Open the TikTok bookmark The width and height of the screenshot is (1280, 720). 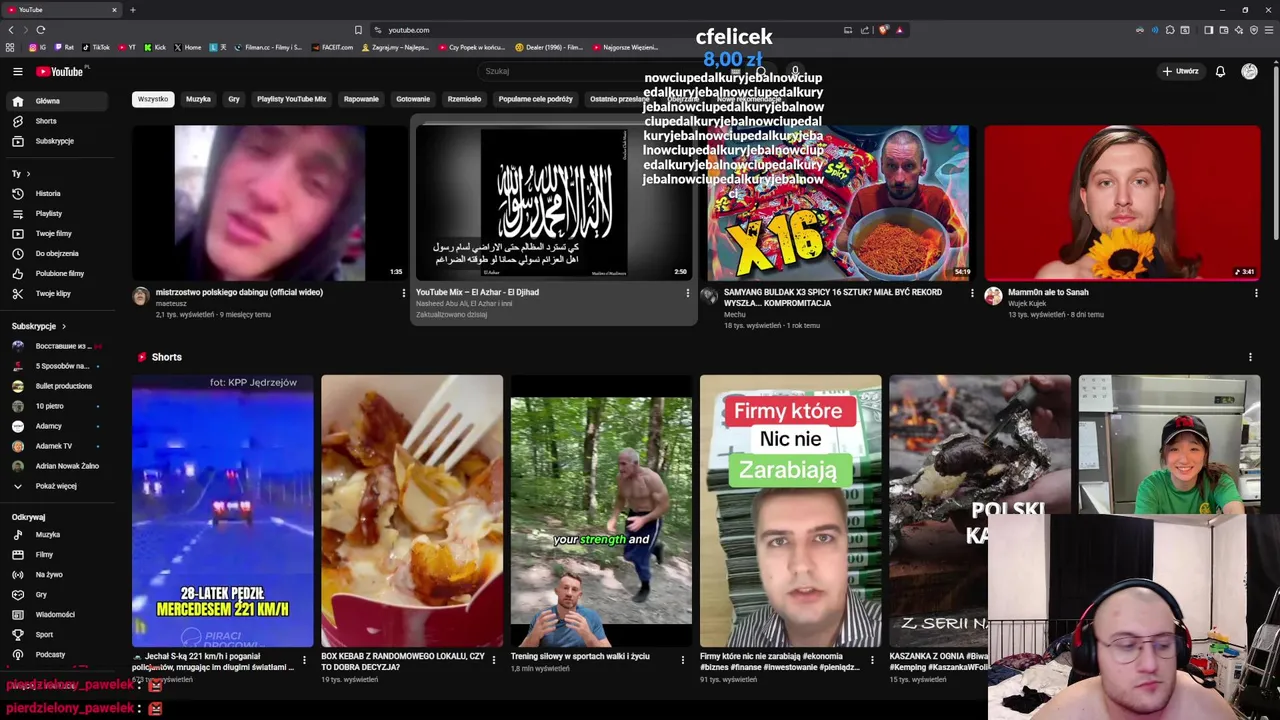click(96, 47)
